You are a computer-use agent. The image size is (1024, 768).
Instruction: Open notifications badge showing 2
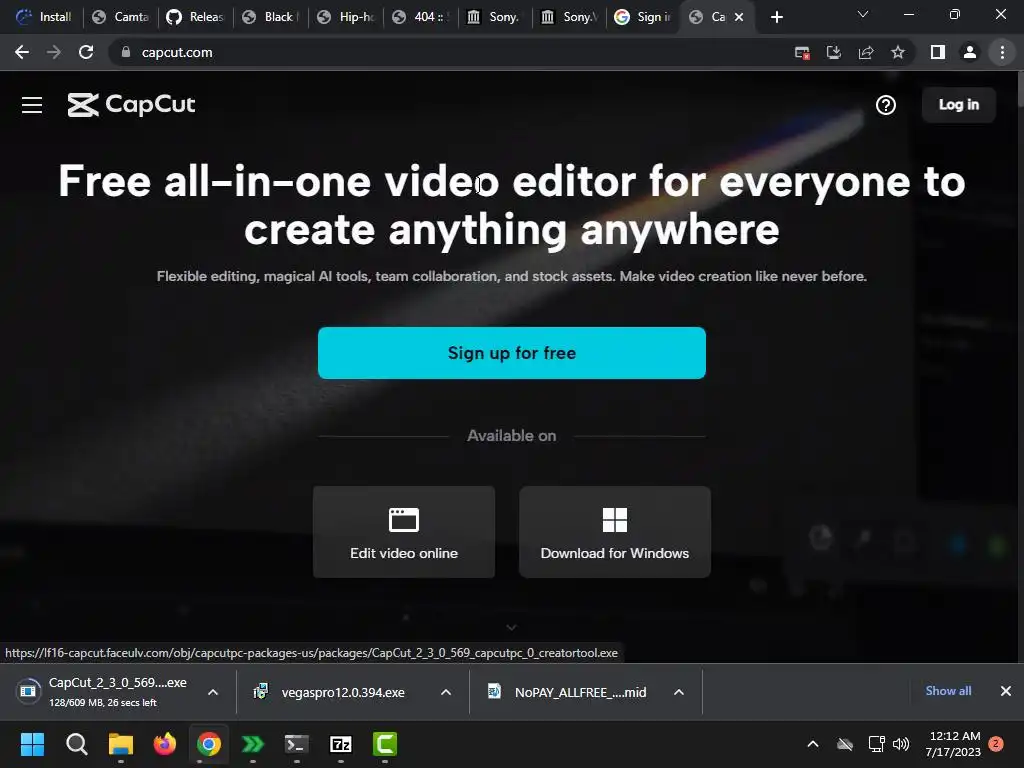coord(996,743)
